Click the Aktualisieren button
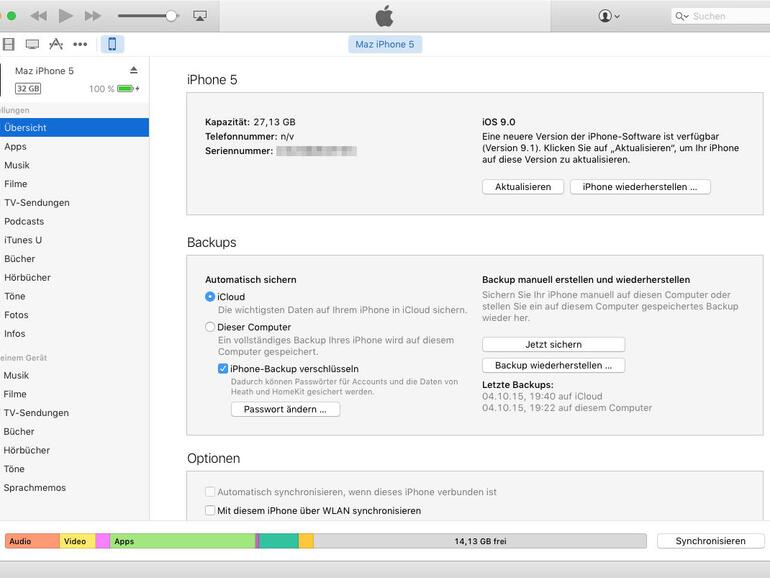 pos(522,187)
